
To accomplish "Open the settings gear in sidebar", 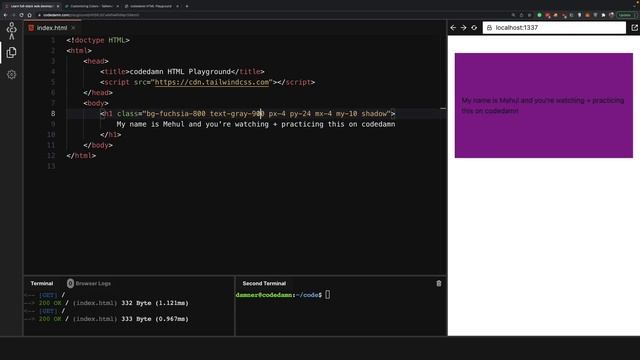I will coord(11,75).
